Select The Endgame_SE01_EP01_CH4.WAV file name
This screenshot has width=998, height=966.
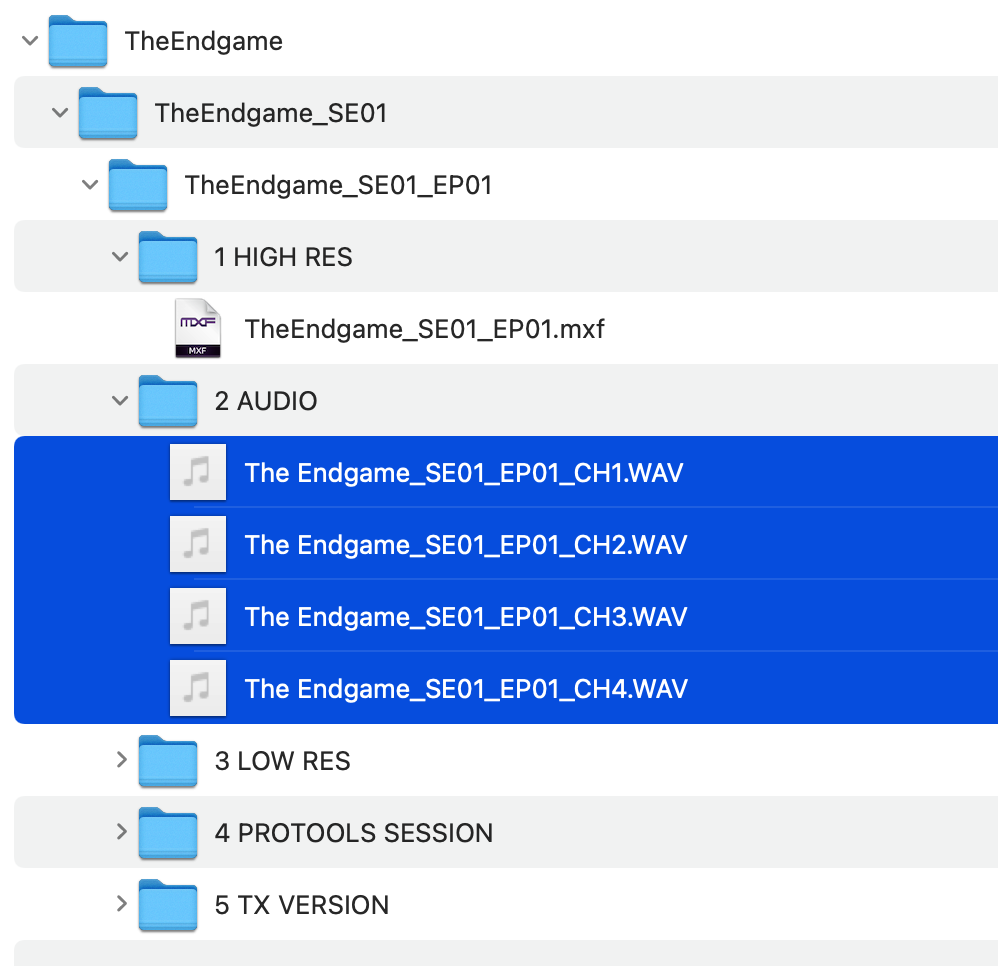467,689
